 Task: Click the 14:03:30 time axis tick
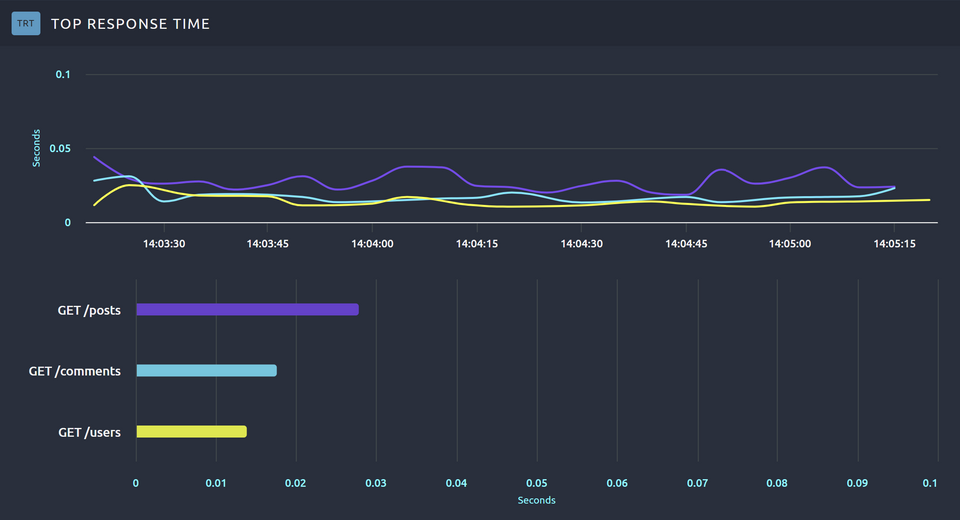pos(163,243)
